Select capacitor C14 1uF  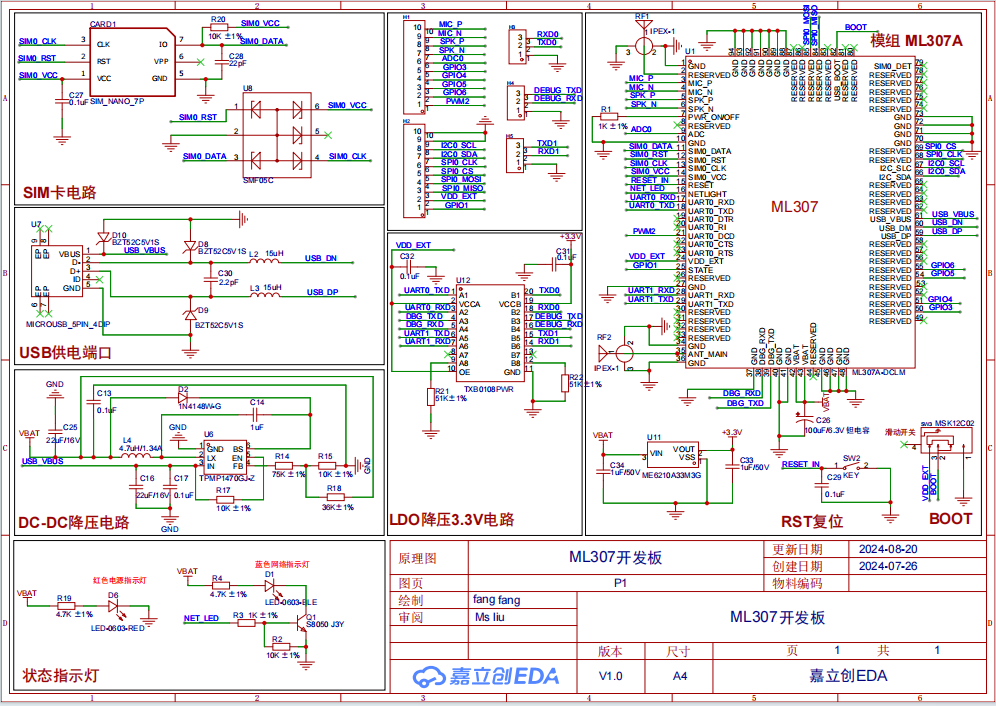[257, 414]
